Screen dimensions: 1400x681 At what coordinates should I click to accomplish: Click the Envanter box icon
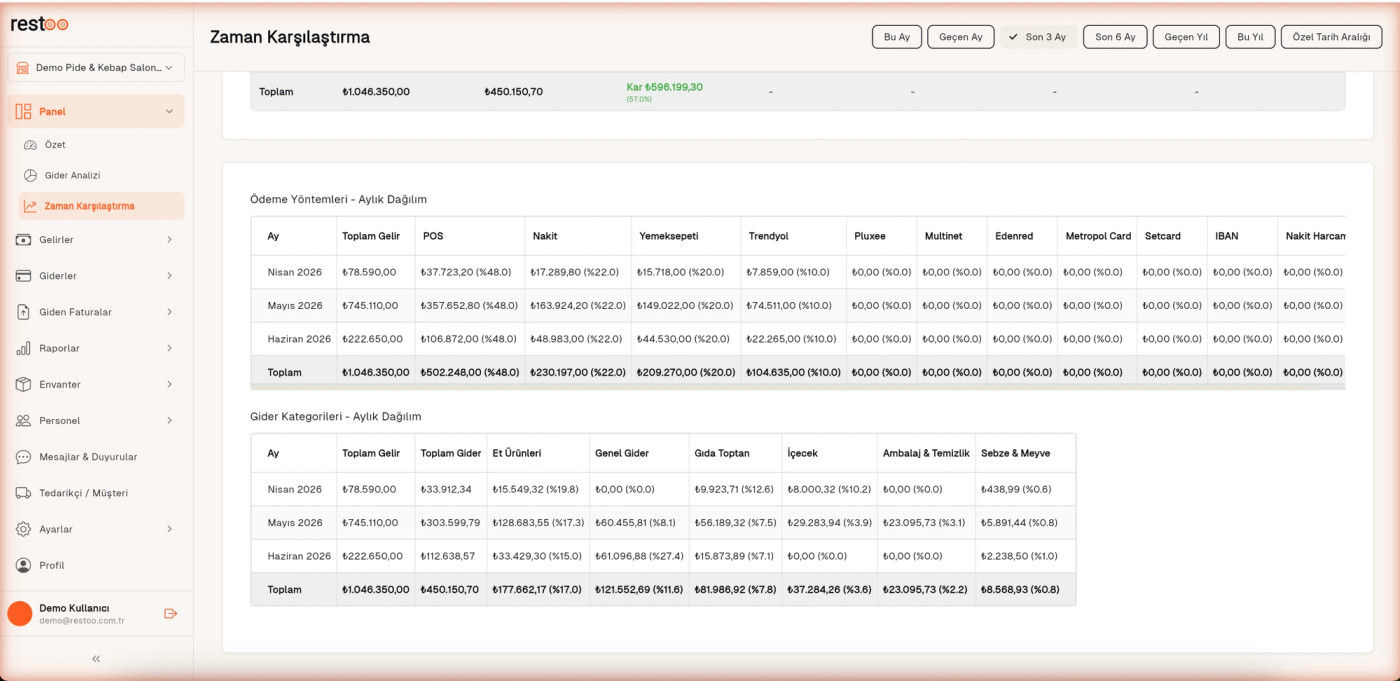[x=23, y=384]
